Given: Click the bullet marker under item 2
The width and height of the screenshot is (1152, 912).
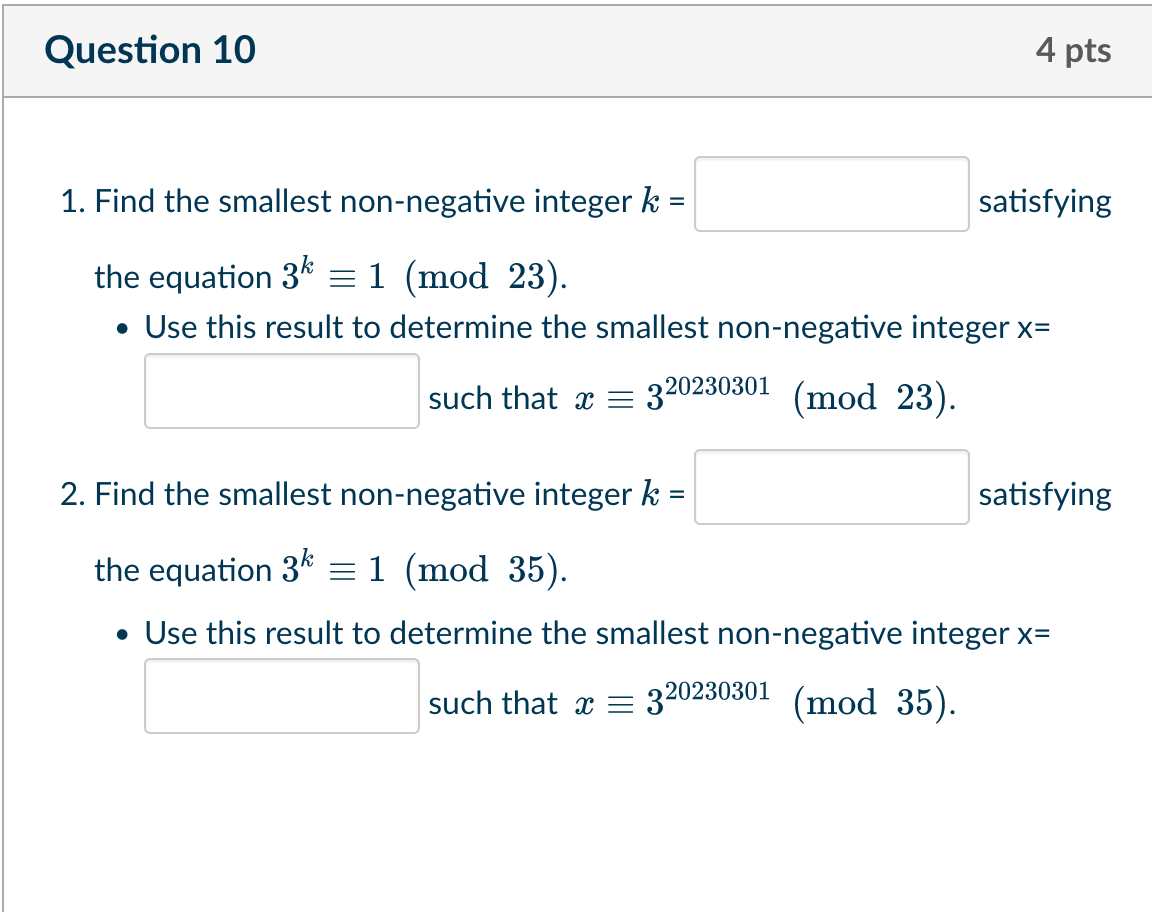Looking at the screenshot, I should point(123,634).
